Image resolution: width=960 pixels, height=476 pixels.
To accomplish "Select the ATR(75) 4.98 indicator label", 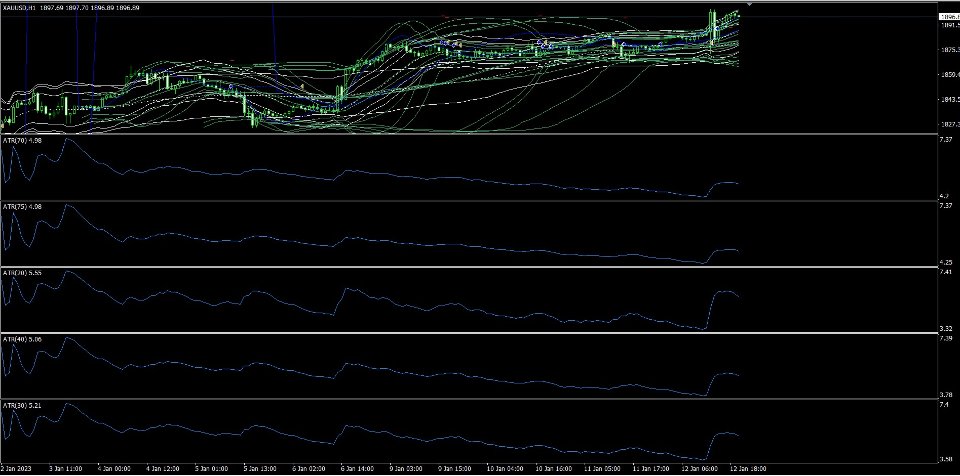I will 23,206.
